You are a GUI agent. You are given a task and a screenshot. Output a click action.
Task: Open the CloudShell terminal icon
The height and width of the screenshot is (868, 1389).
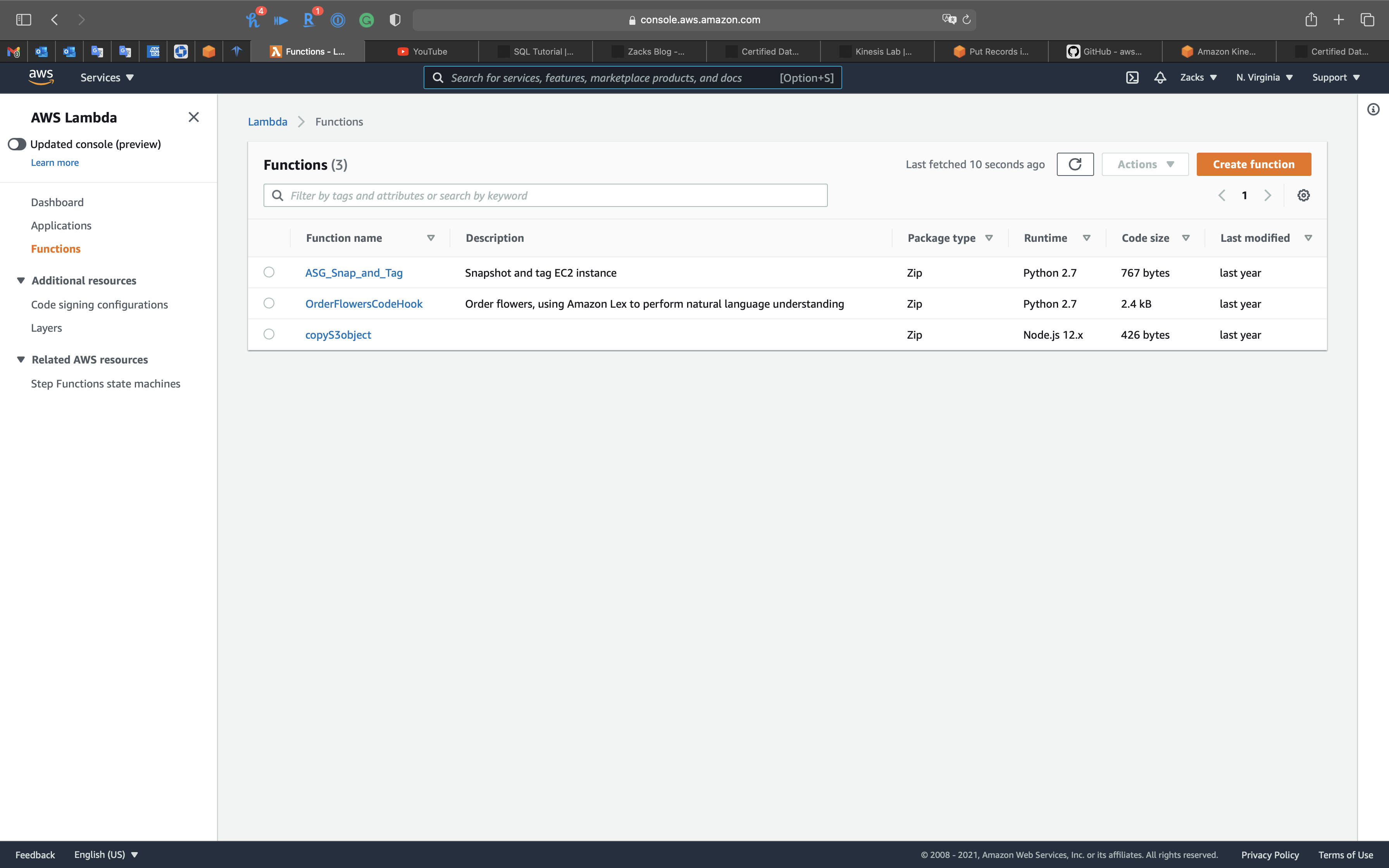tap(1132, 77)
